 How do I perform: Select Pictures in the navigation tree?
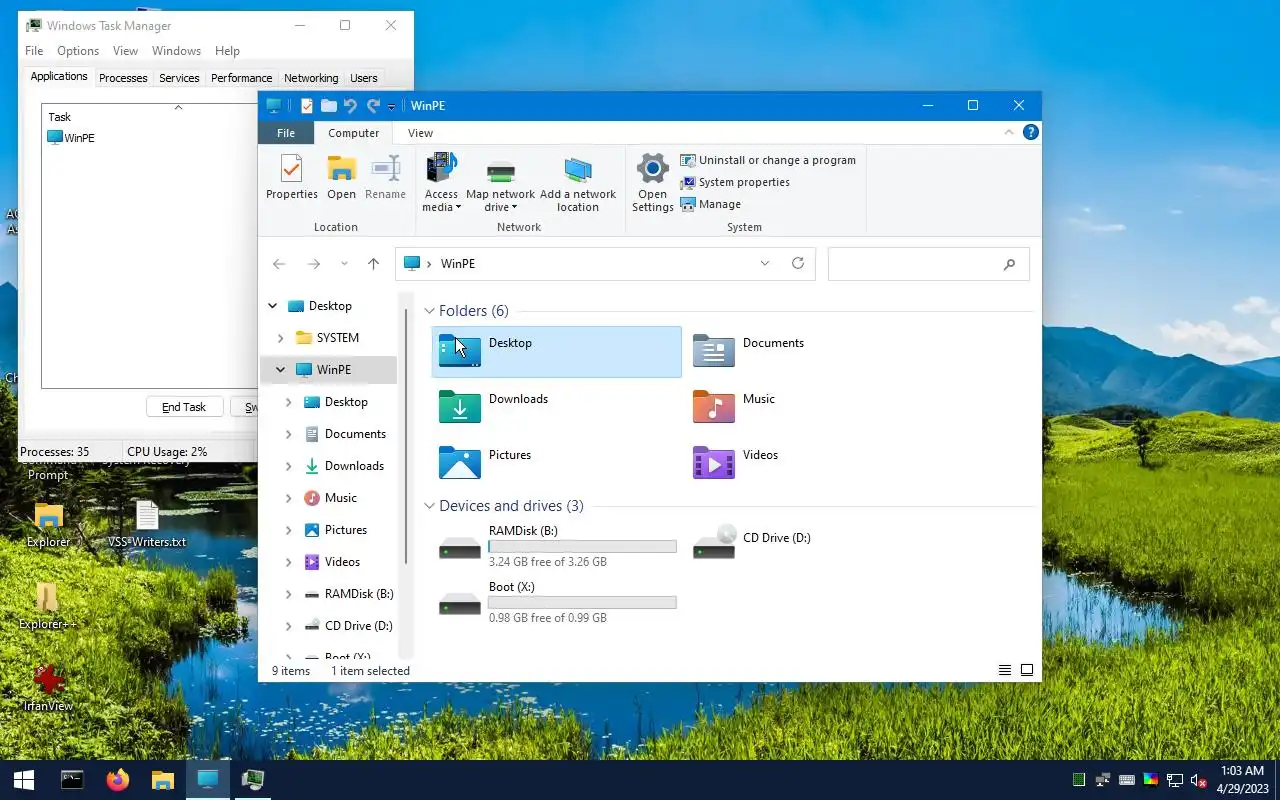(345, 530)
